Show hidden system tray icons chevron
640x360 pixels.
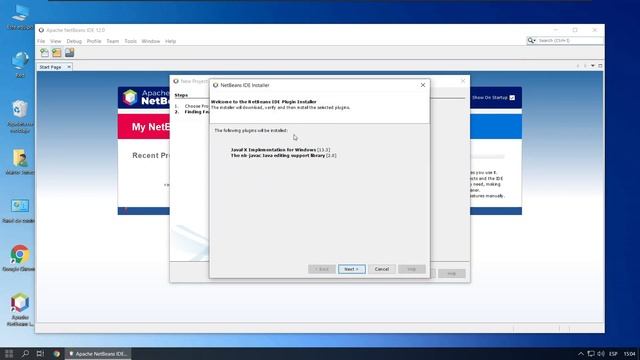click(x=580, y=353)
